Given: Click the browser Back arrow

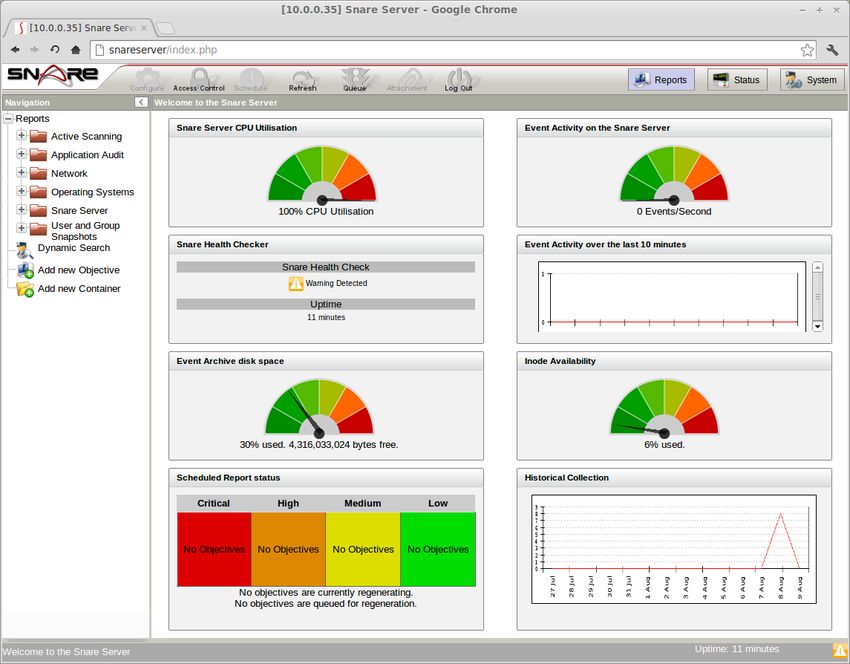Looking at the screenshot, I should (15, 50).
